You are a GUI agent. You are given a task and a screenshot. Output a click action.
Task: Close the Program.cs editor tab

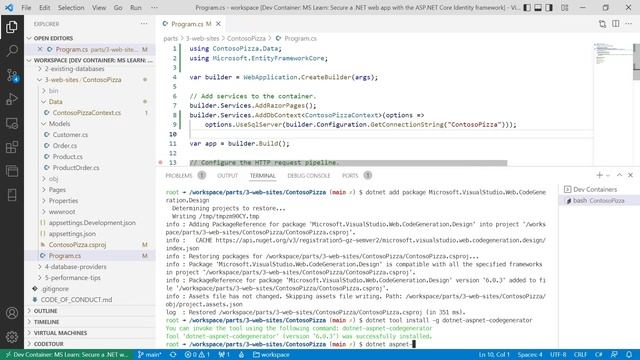point(218,24)
